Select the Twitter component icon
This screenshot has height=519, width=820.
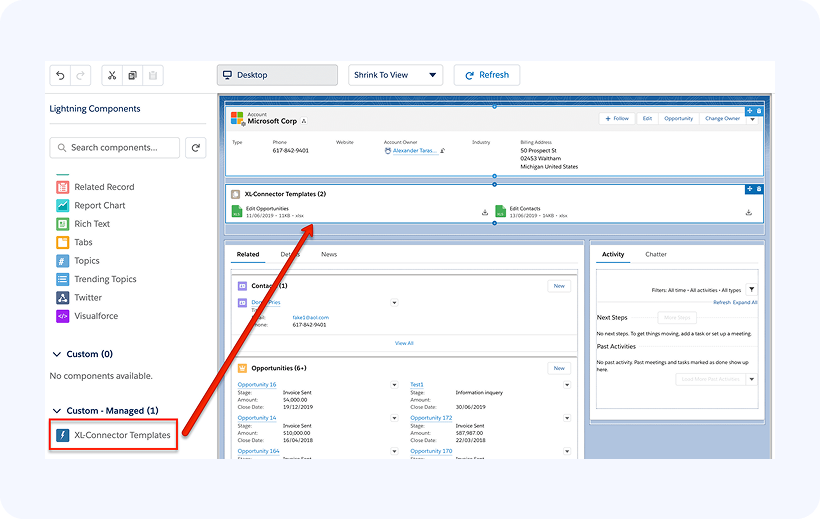(61, 297)
